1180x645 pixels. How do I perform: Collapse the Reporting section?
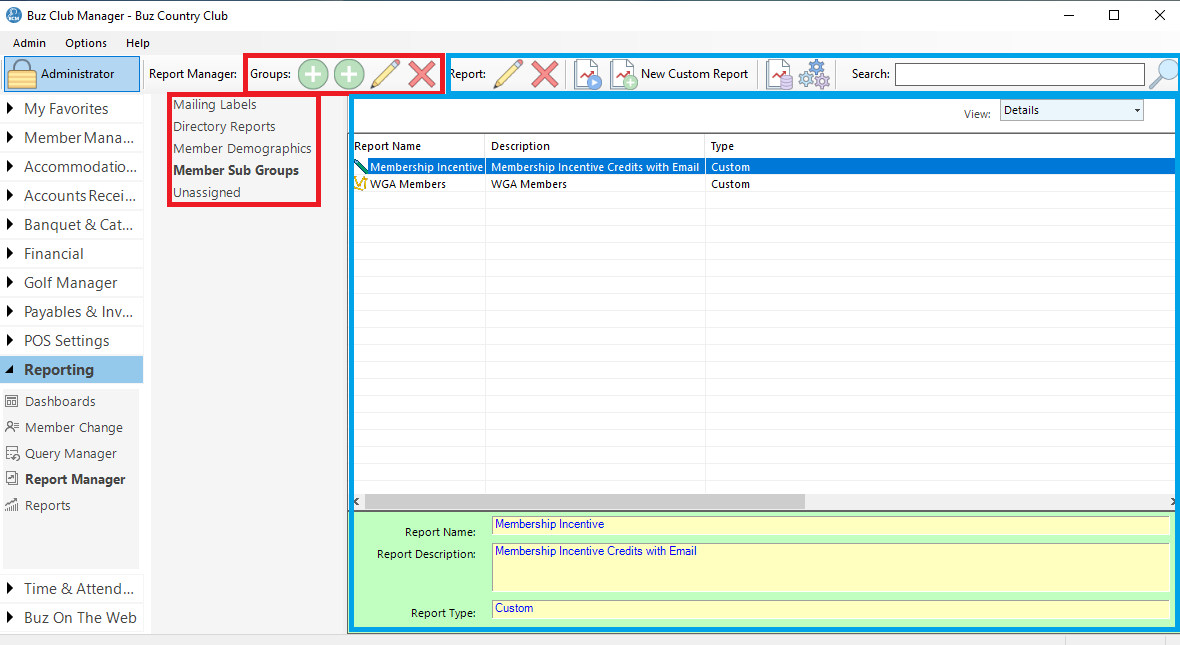59,370
